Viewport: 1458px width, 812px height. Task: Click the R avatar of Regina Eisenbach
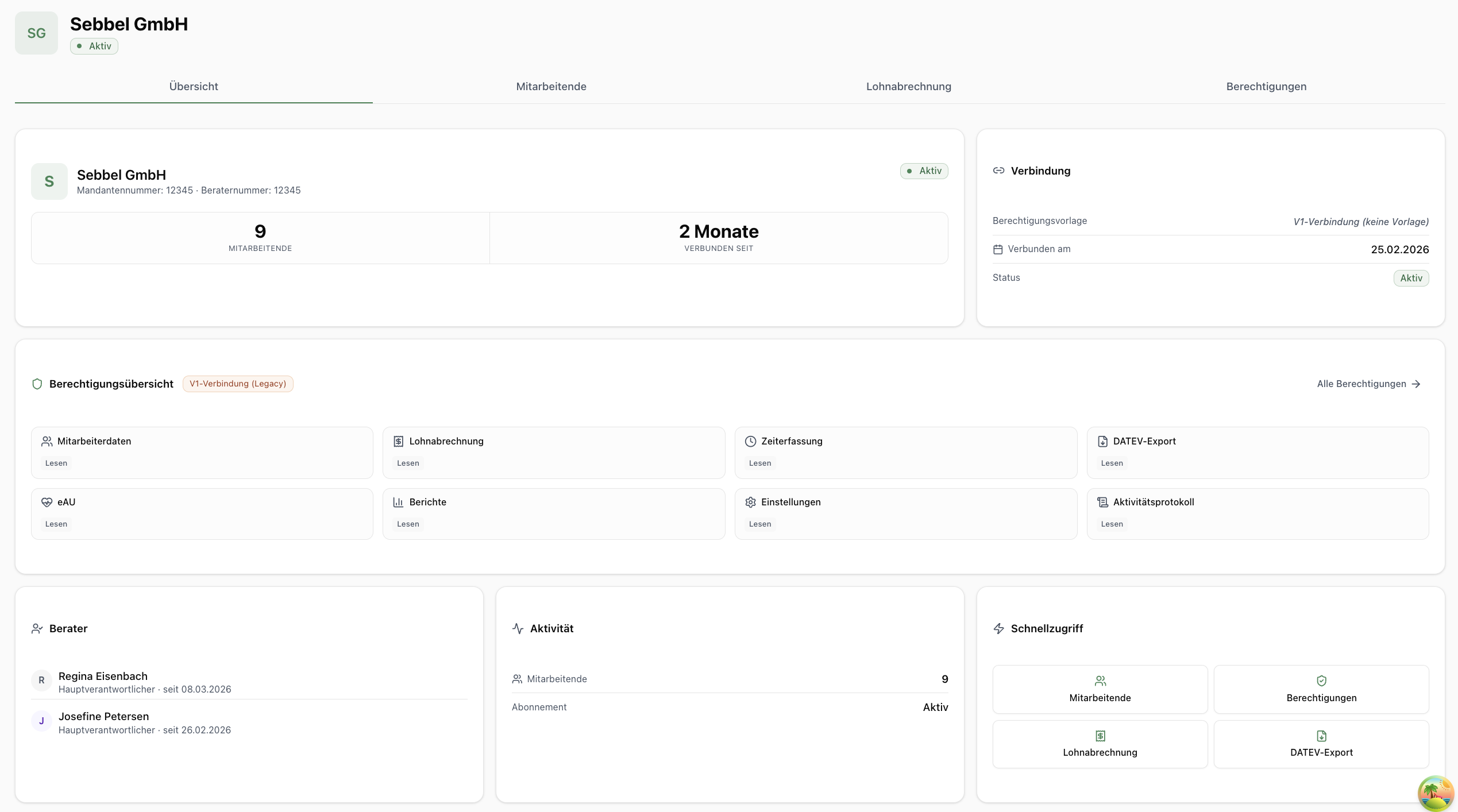pos(41,680)
